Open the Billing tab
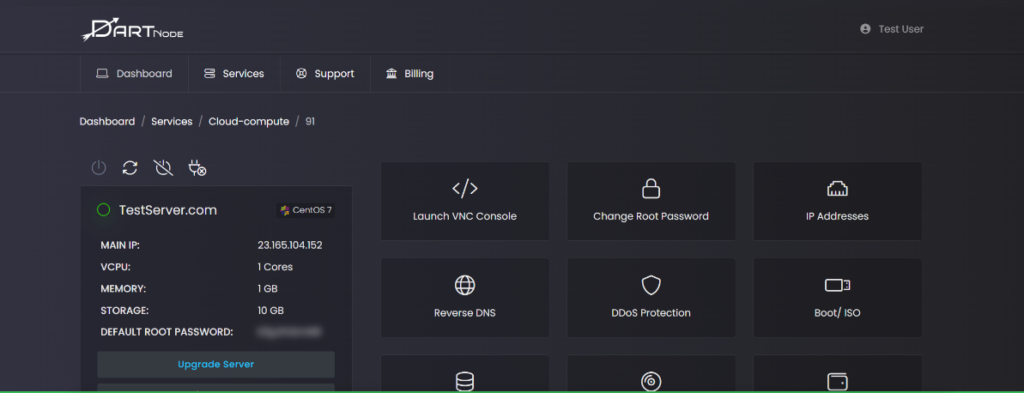 pyautogui.click(x=409, y=74)
